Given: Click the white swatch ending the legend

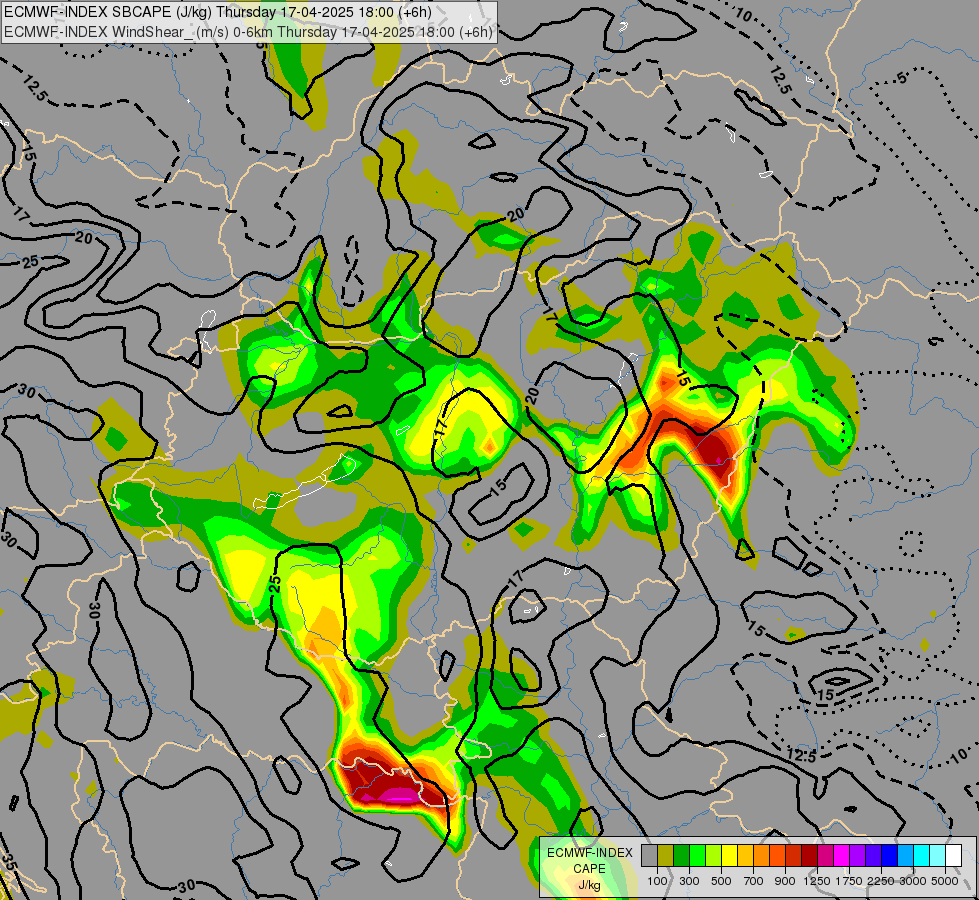Looking at the screenshot, I should [x=954, y=856].
